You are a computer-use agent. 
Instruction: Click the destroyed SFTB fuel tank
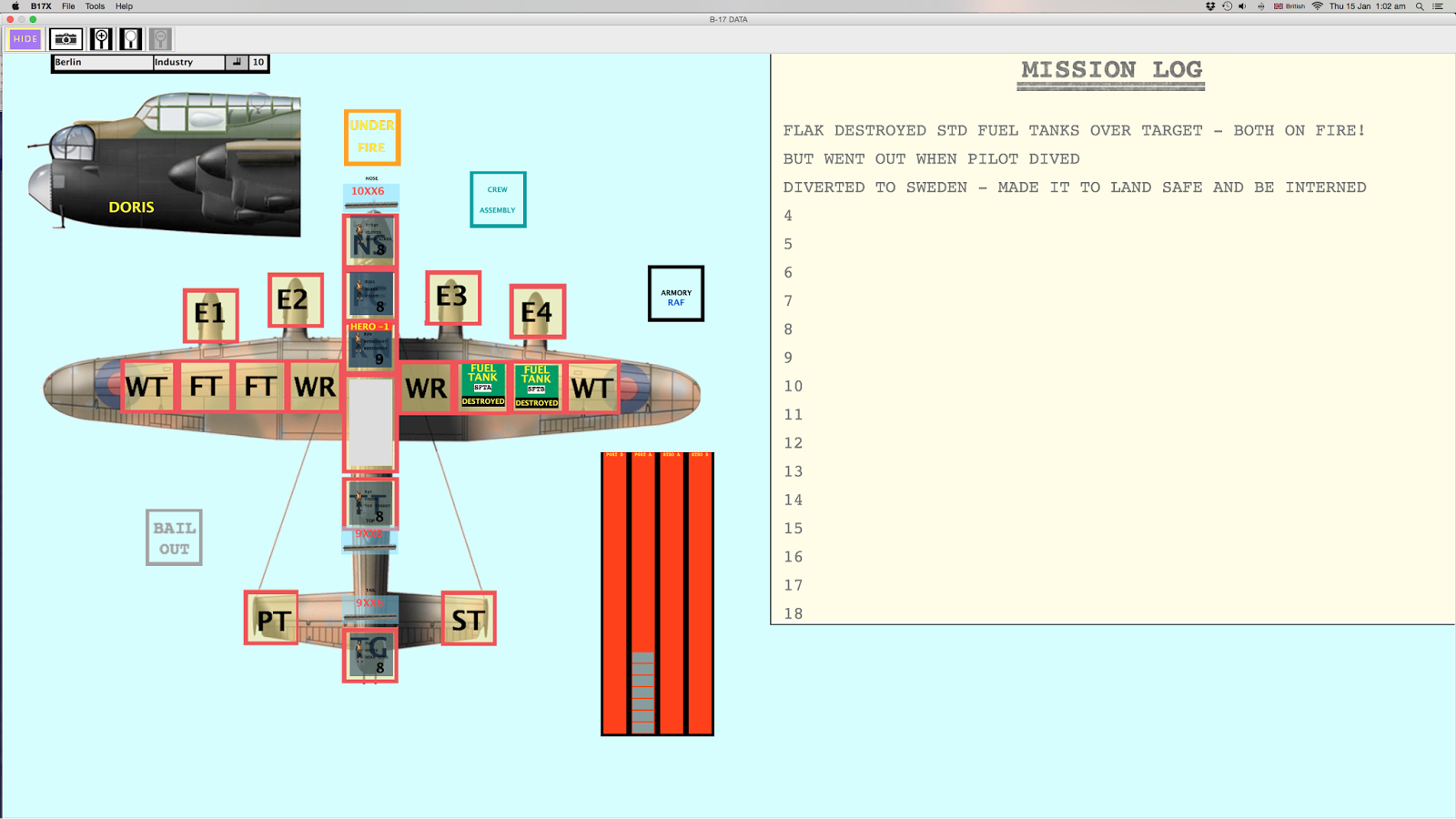(537, 387)
